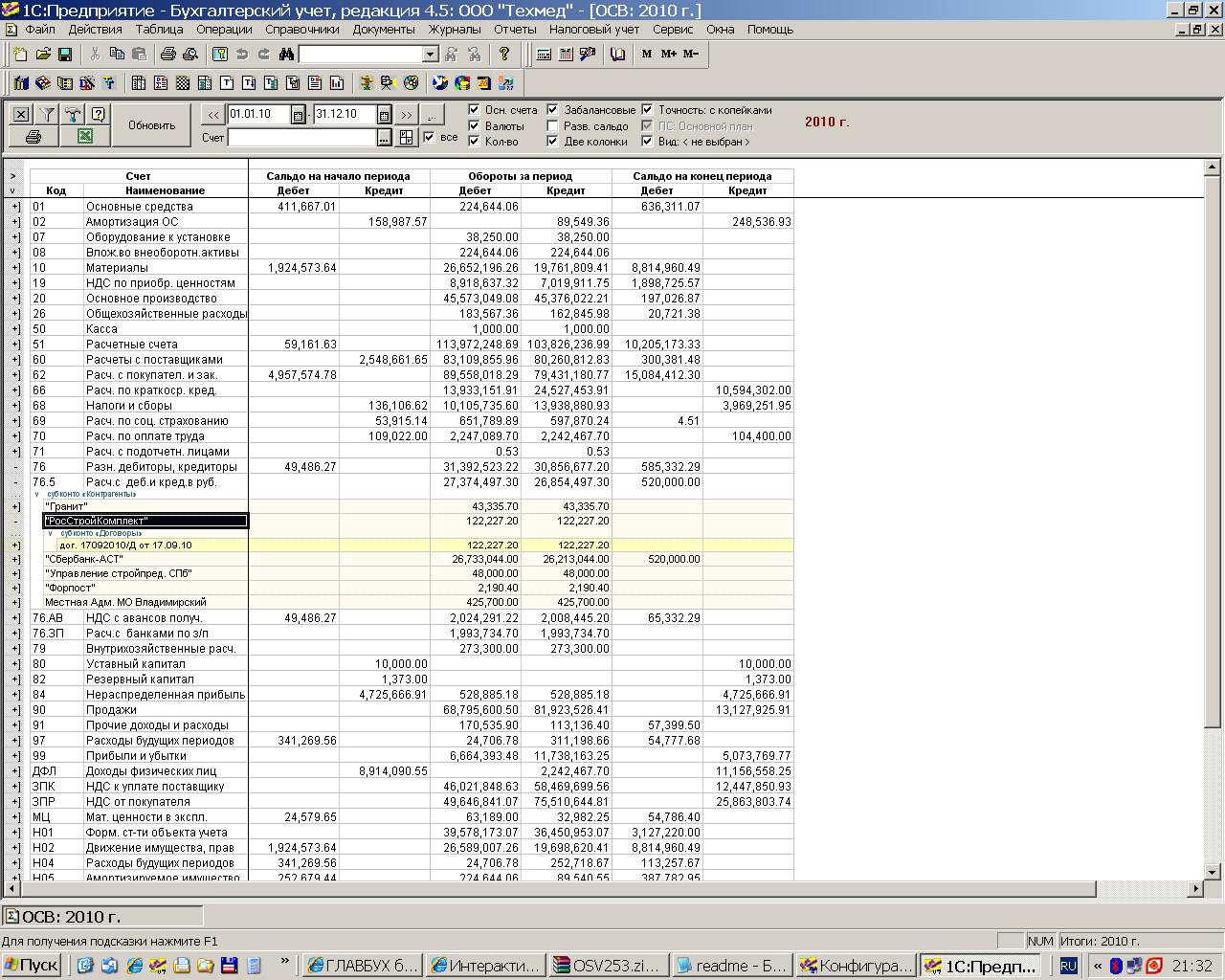Image resolution: width=1225 pixels, height=980 pixels.
Task: Open the Отчеты menu
Action: 515,29
